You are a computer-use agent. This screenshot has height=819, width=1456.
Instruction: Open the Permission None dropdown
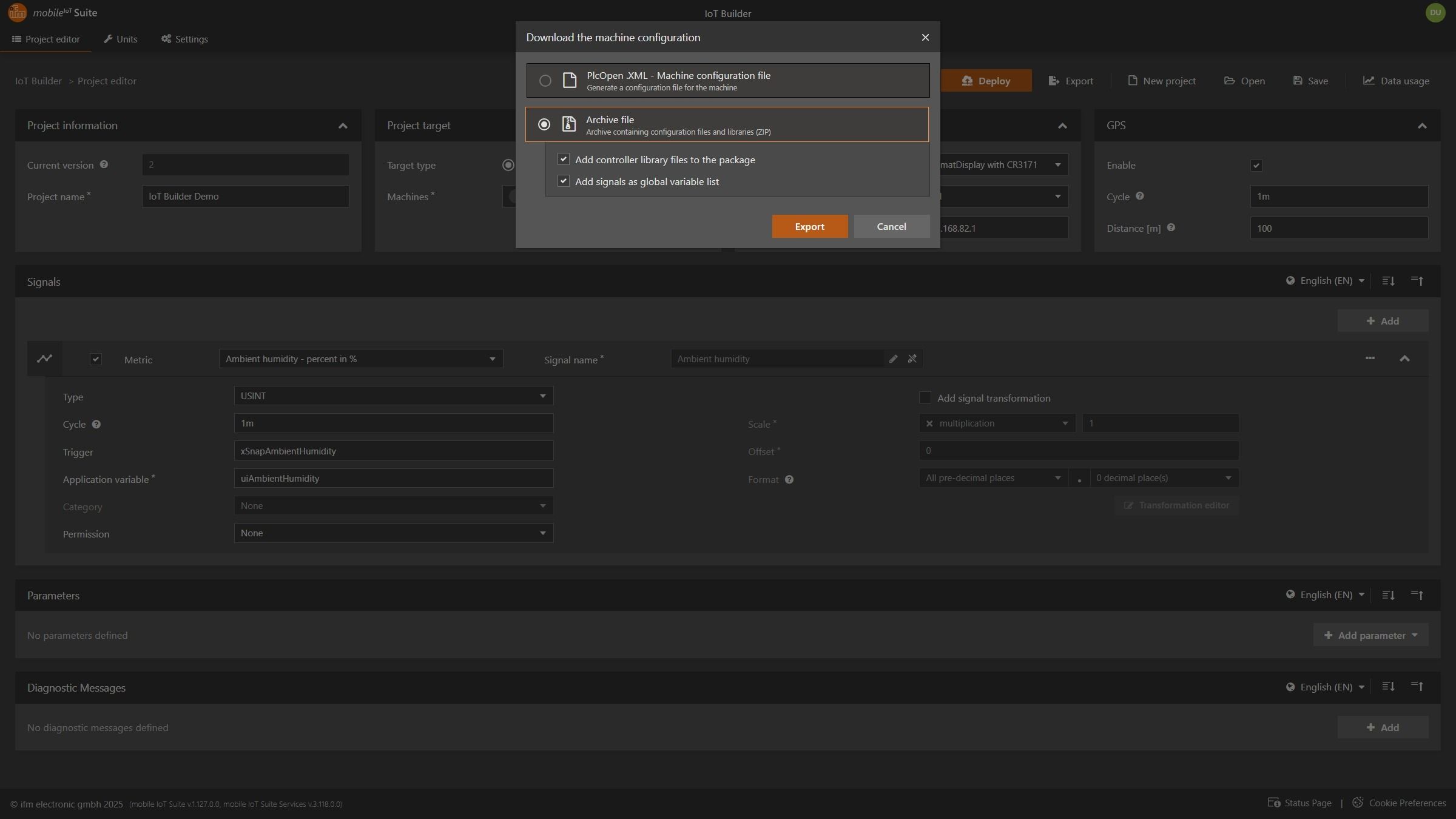[x=394, y=533]
